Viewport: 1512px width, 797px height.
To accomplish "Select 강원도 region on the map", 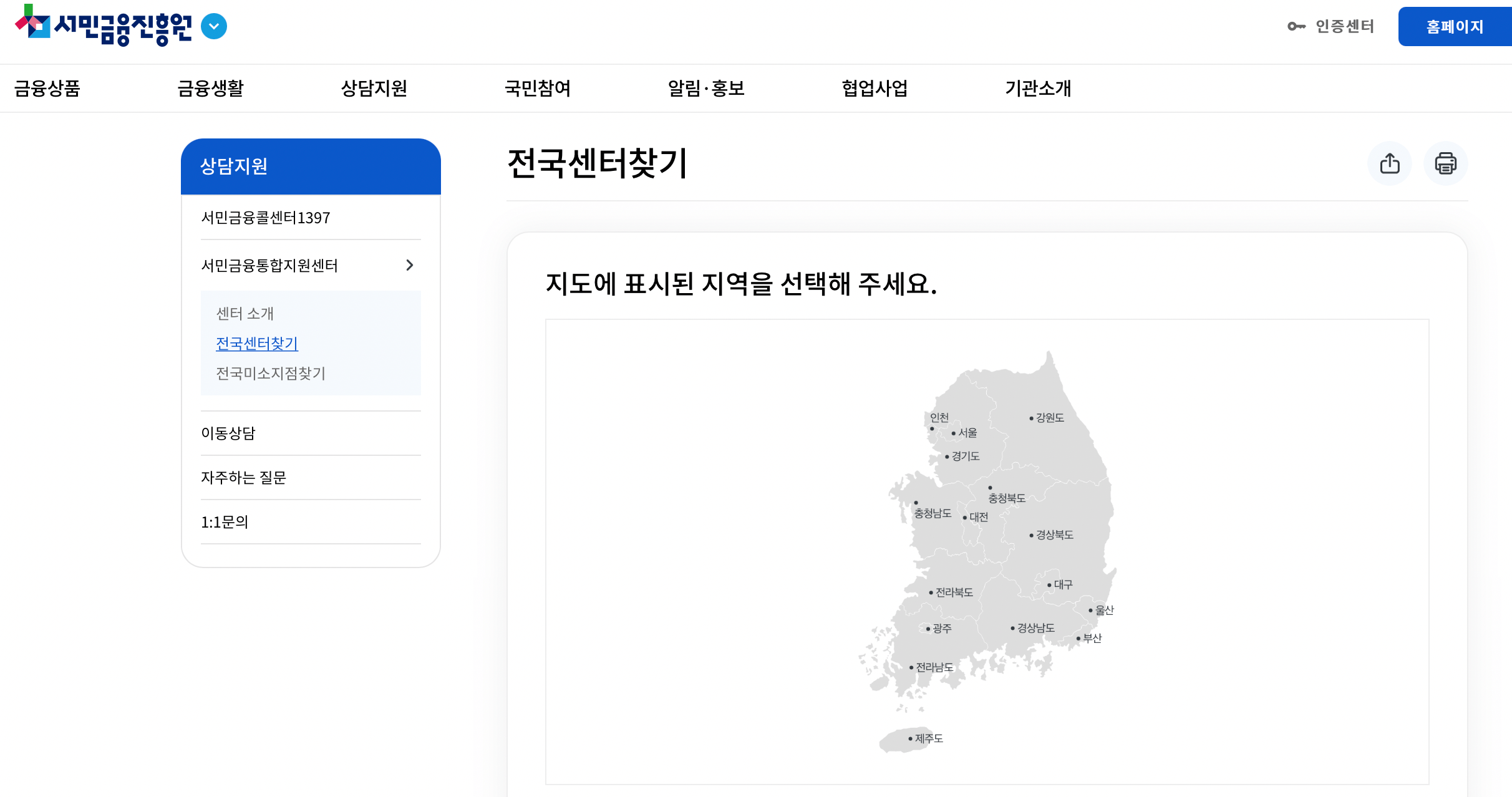I will click(1049, 418).
